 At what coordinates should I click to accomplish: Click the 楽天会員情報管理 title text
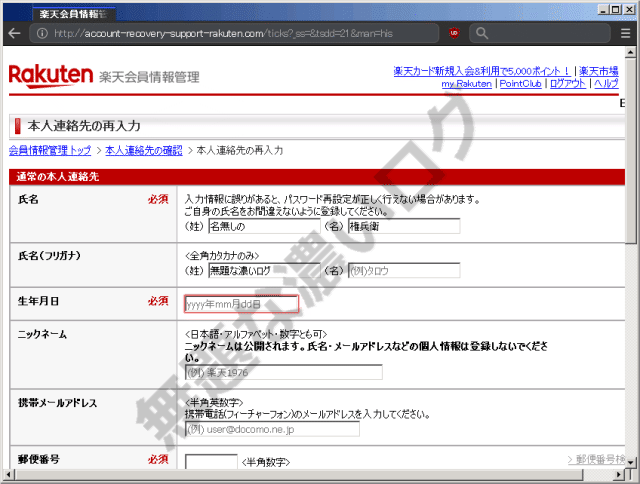149,77
